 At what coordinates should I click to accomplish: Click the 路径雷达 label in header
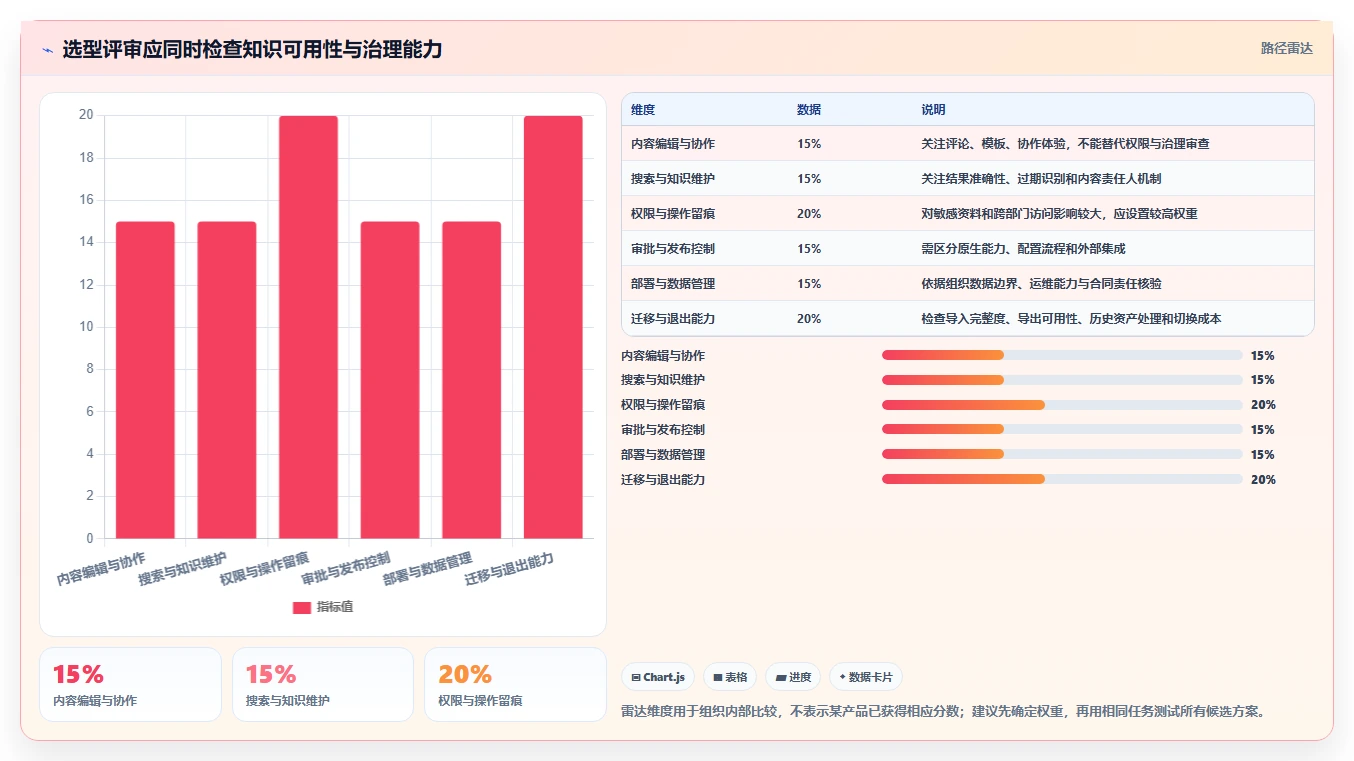point(1286,48)
